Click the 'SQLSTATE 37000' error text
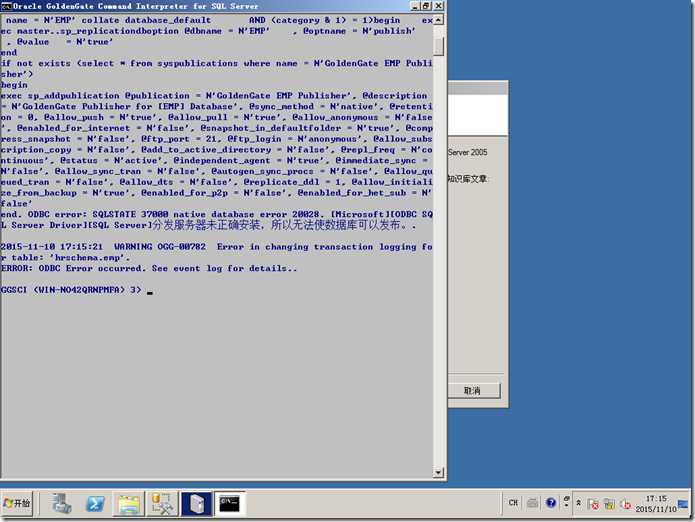This screenshot has width=695, height=522. pos(130,214)
